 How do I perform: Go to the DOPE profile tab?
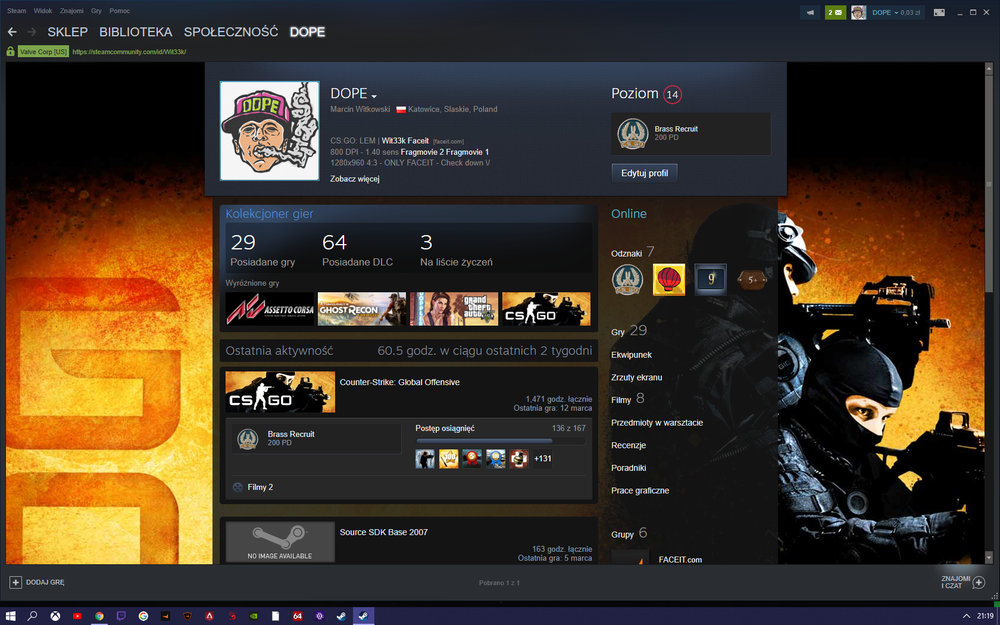(307, 32)
